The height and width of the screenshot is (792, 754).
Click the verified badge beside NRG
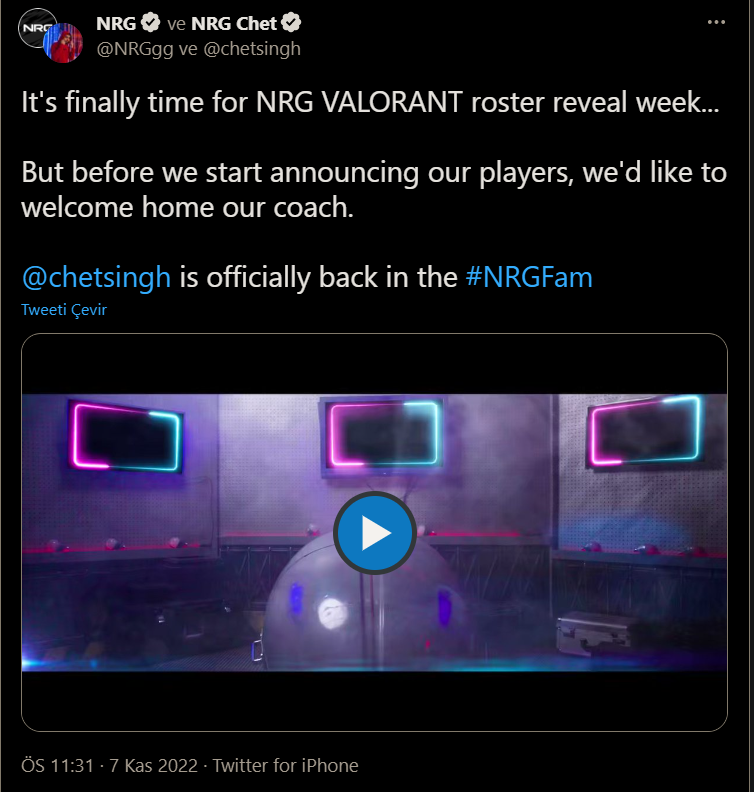pyautogui.click(x=150, y=23)
